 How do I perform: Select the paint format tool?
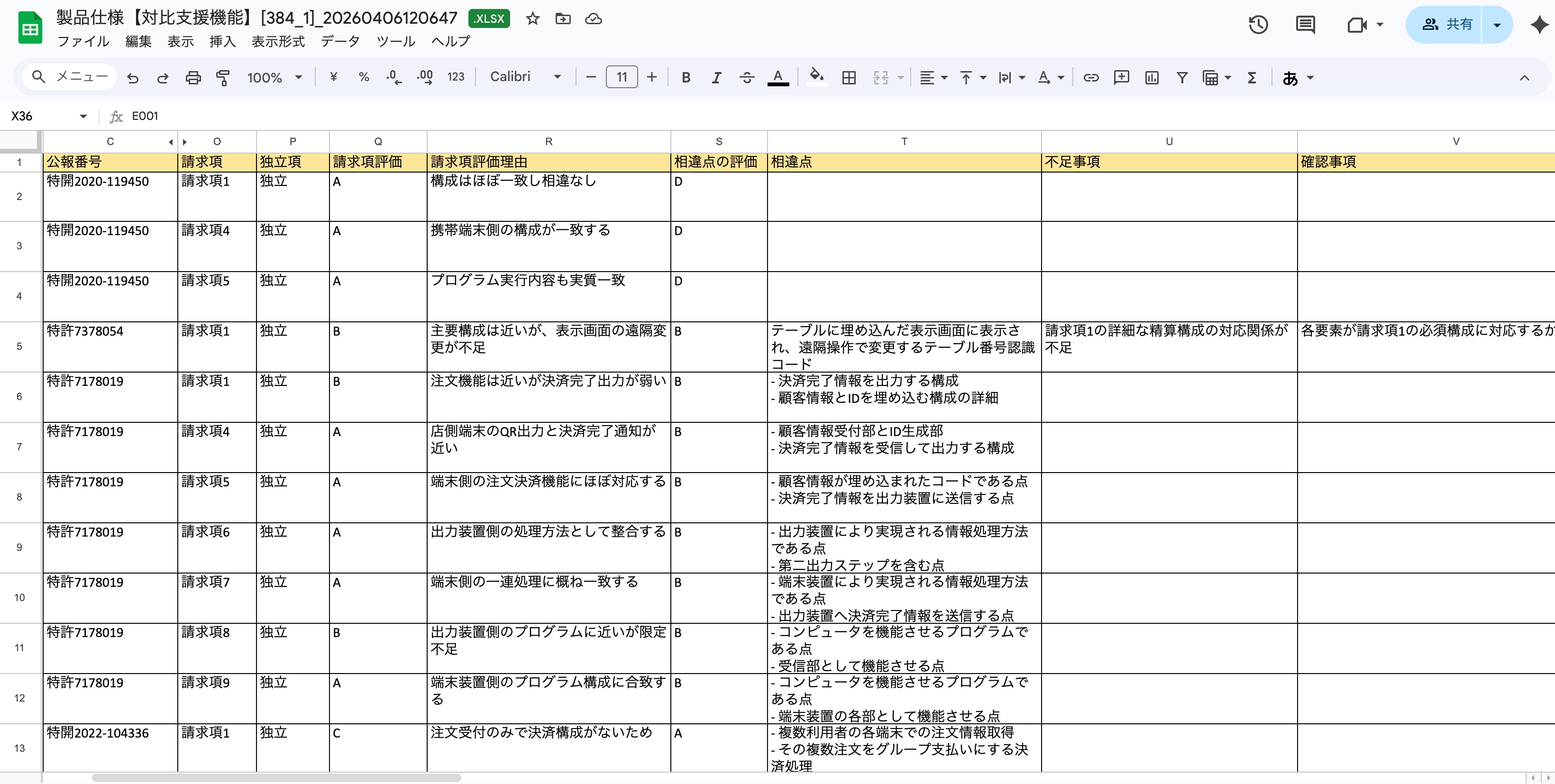pyautogui.click(x=223, y=77)
